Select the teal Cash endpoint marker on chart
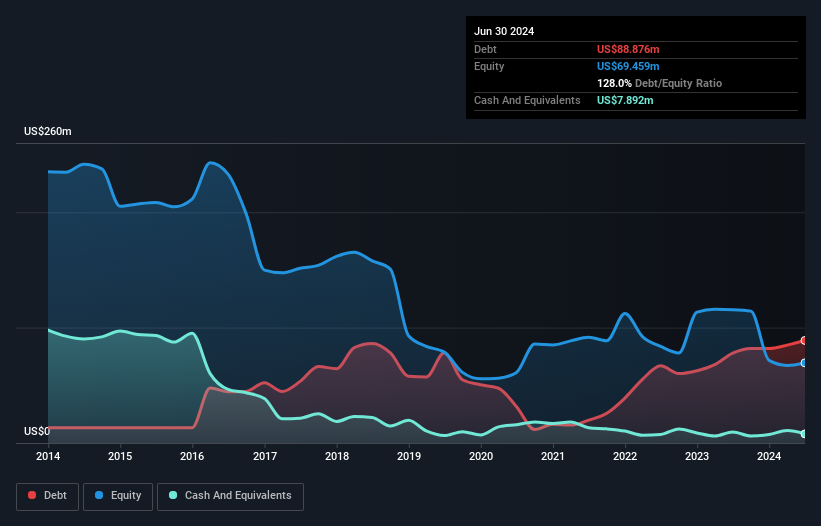The height and width of the screenshot is (526, 821). pyautogui.click(x=804, y=434)
